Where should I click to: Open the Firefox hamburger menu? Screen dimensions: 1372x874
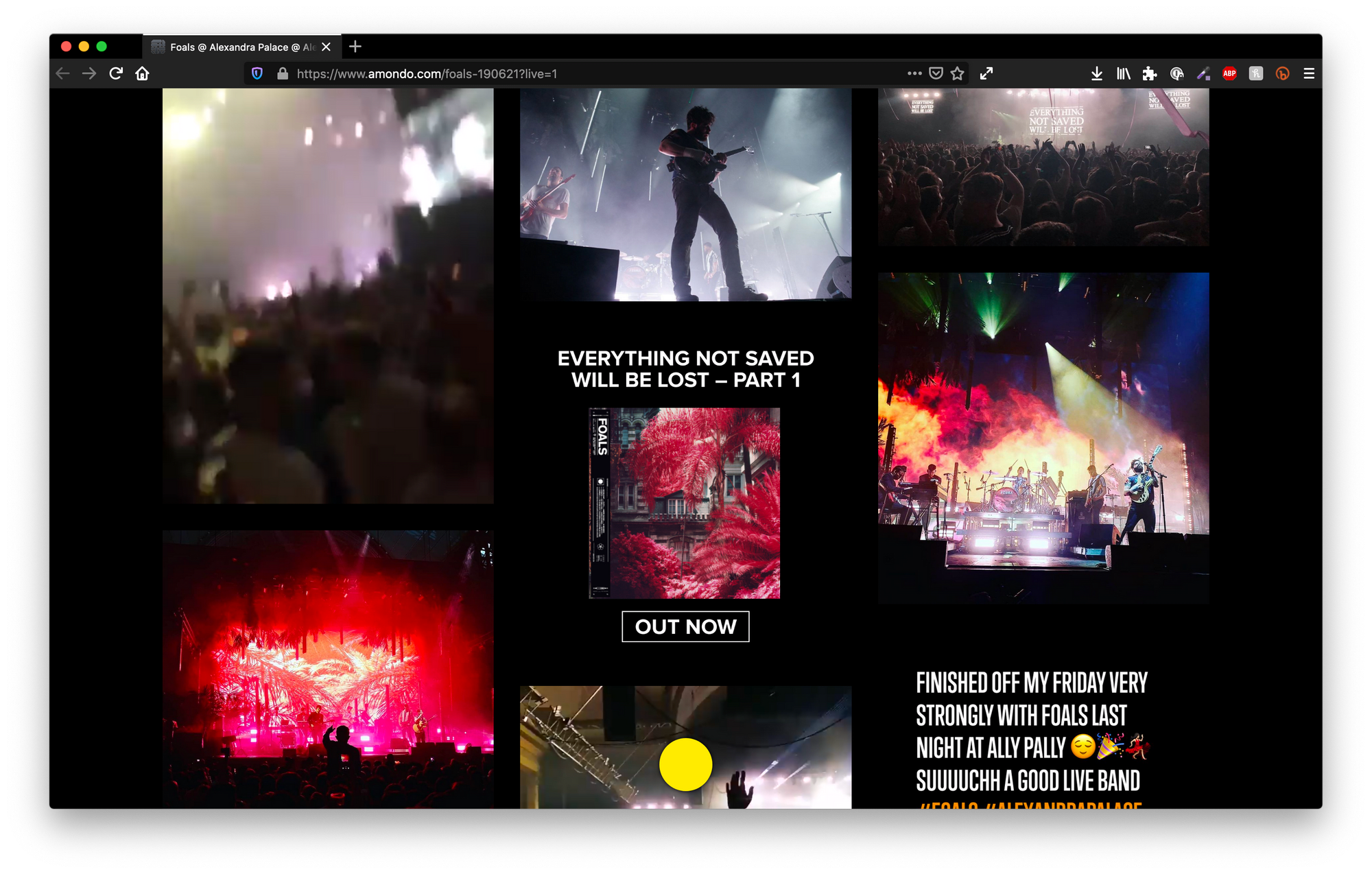pyautogui.click(x=1309, y=73)
